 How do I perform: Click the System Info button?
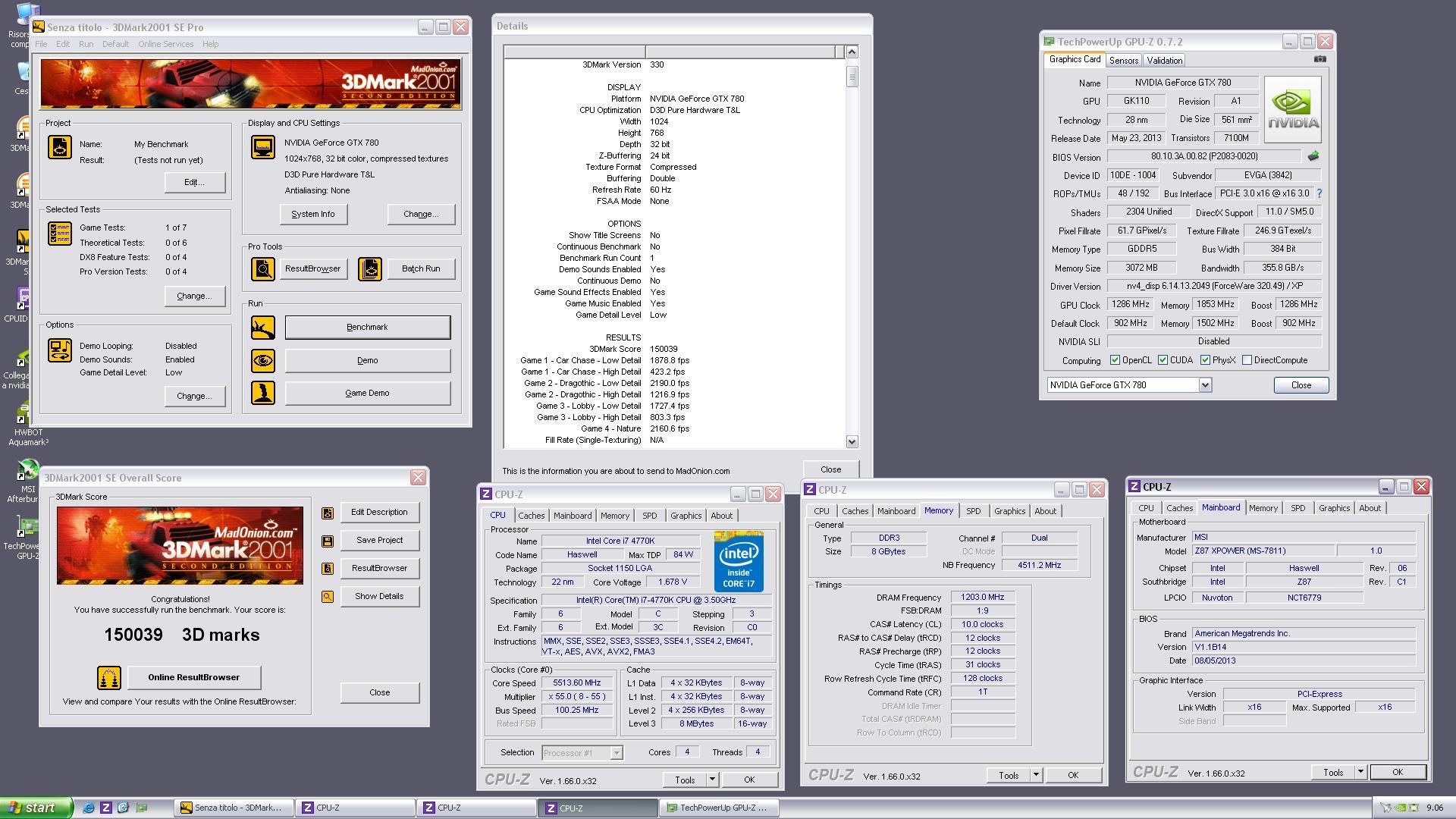pyautogui.click(x=313, y=215)
